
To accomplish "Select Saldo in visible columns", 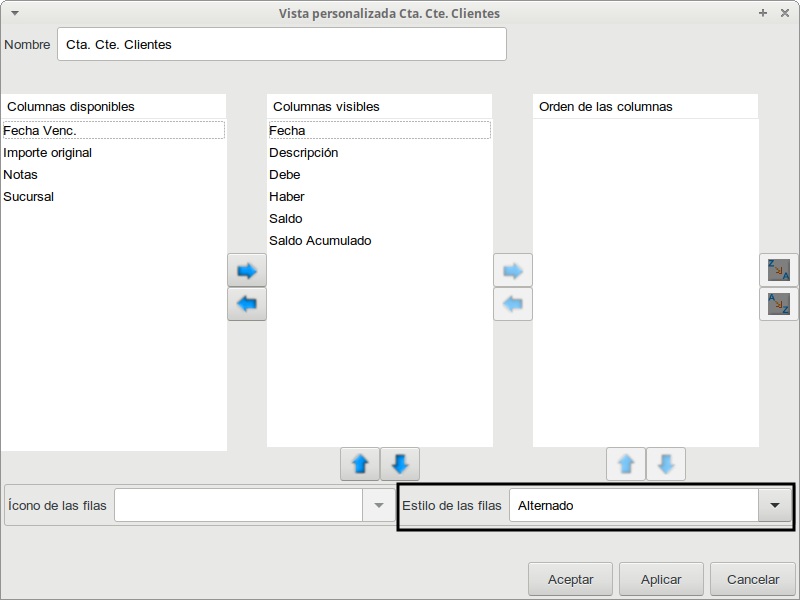I will [x=379, y=218].
